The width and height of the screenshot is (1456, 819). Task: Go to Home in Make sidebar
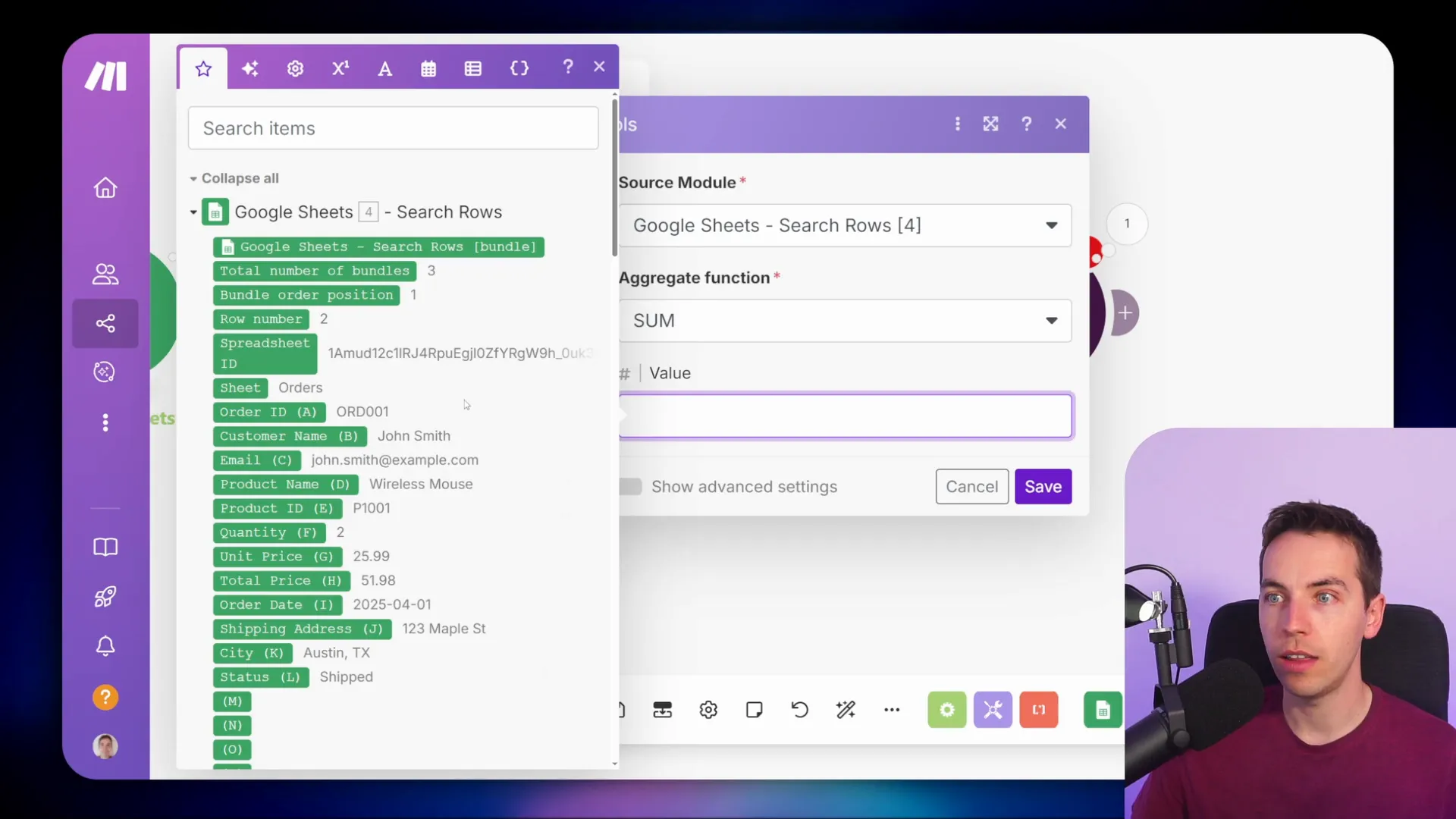[105, 187]
